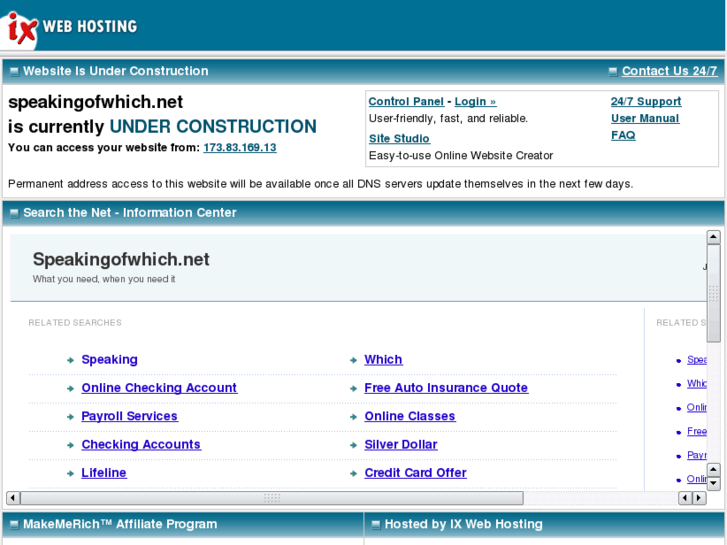Image resolution: width=727 pixels, height=545 pixels.
Task: Open Free Auto Insurance Quote link
Action: coord(446,388)
